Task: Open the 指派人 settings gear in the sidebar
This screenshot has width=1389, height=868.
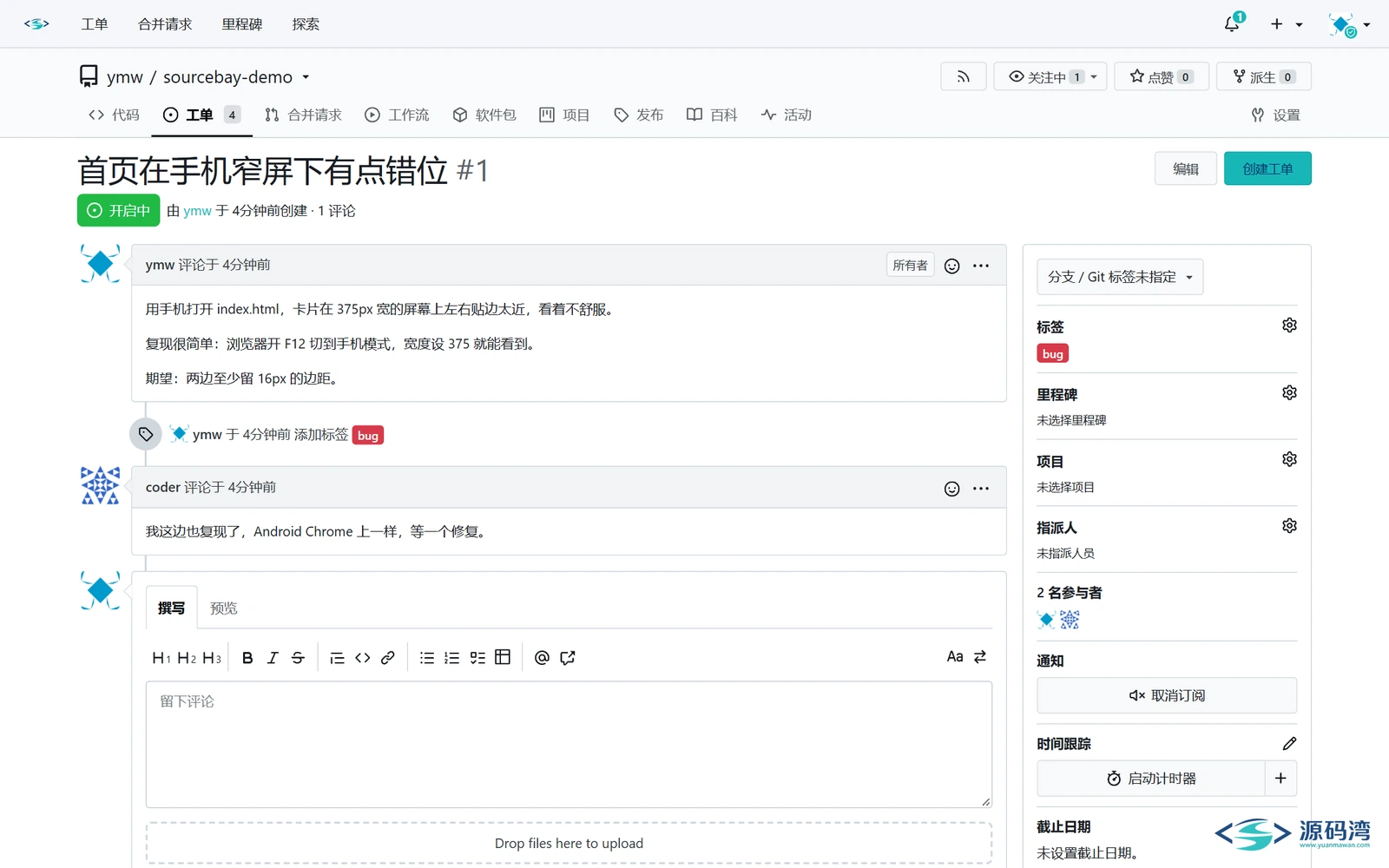Action: tap(1290, 526)
